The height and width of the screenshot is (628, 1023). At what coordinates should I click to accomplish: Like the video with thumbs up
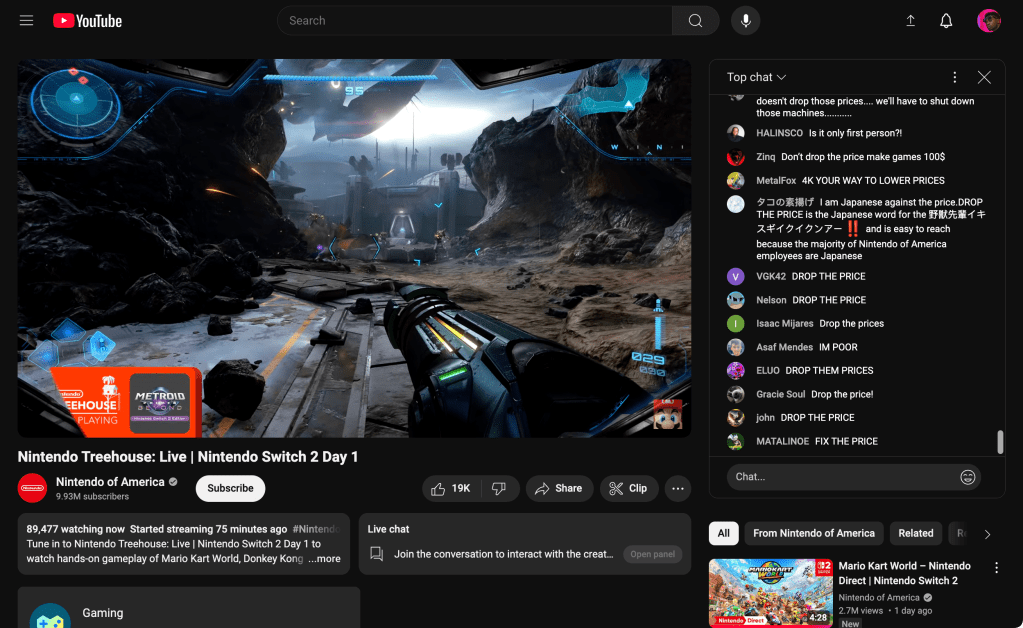[449, 488]
